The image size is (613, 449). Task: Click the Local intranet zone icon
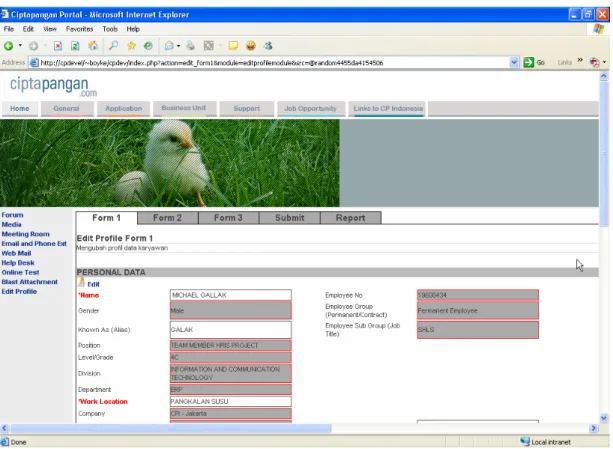[x=525, y=442]
